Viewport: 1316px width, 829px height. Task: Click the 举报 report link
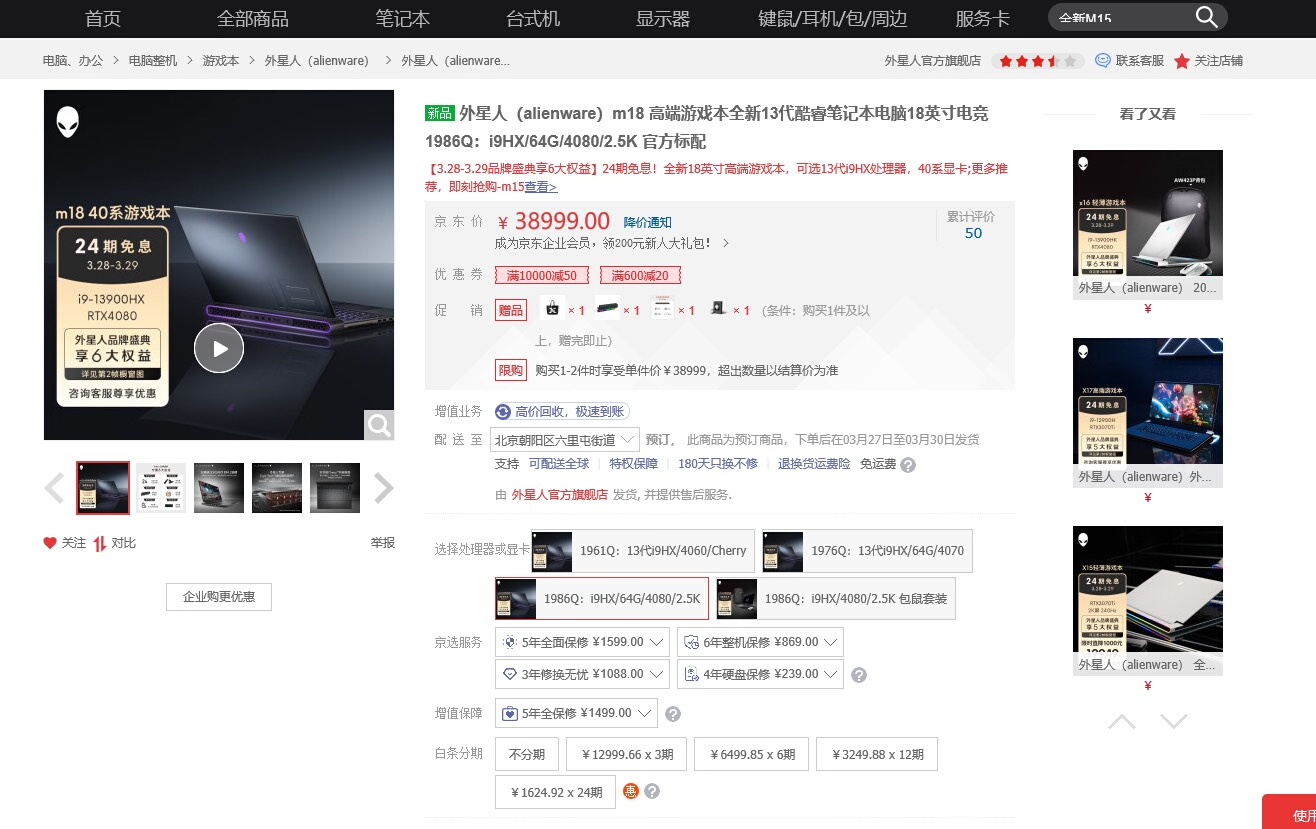[x=383, y=543]
